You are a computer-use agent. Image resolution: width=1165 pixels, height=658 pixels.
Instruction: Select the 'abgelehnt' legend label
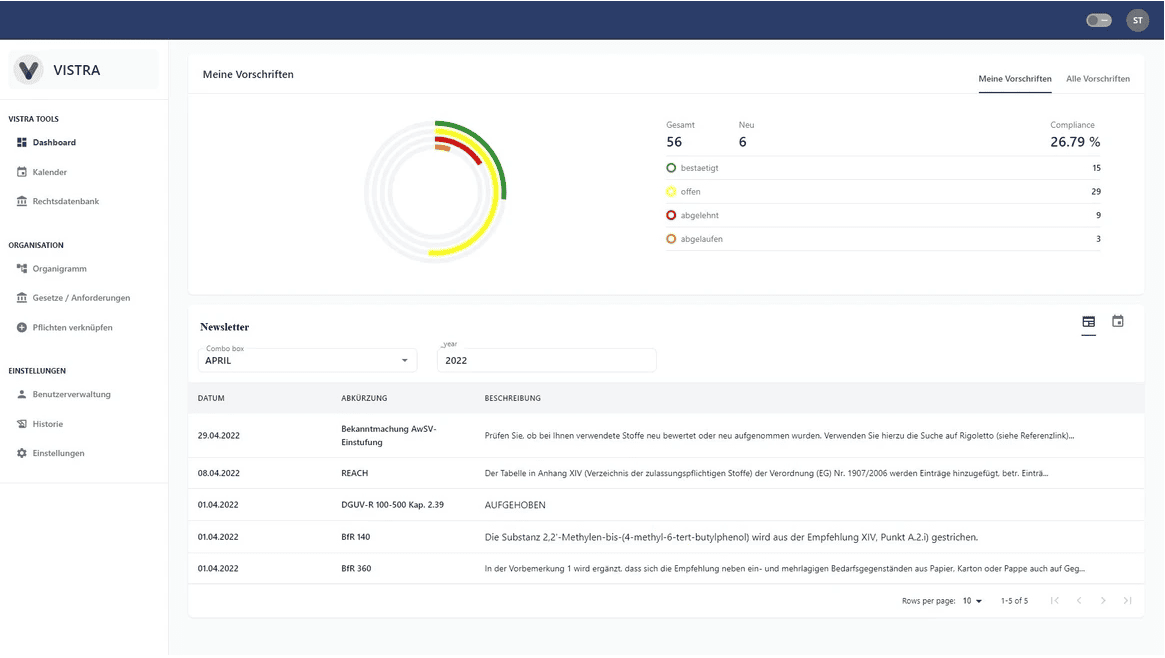699,215
